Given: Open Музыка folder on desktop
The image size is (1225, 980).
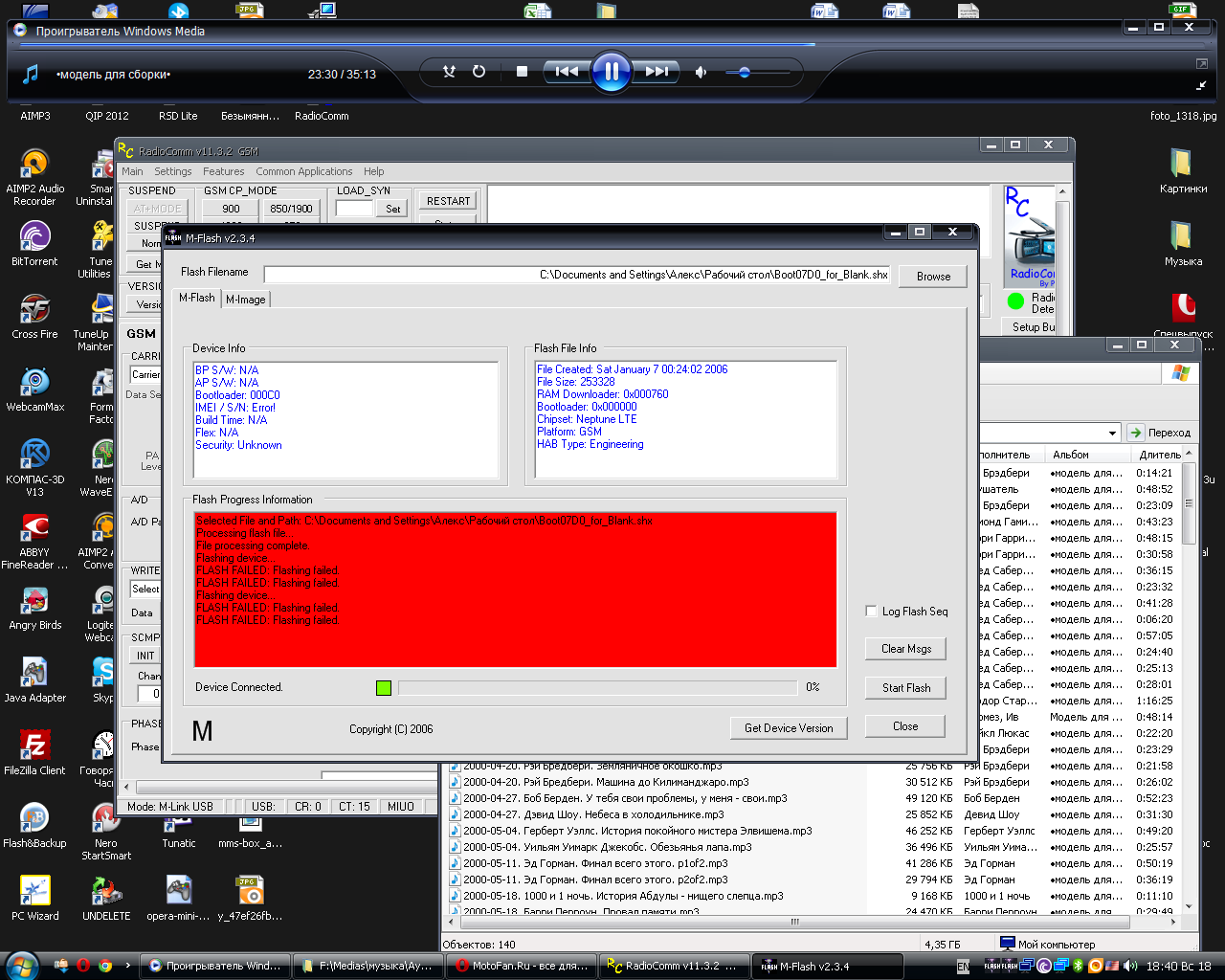Looking at the screenshot, I should pyautogui.click(x=1183, y=244).
